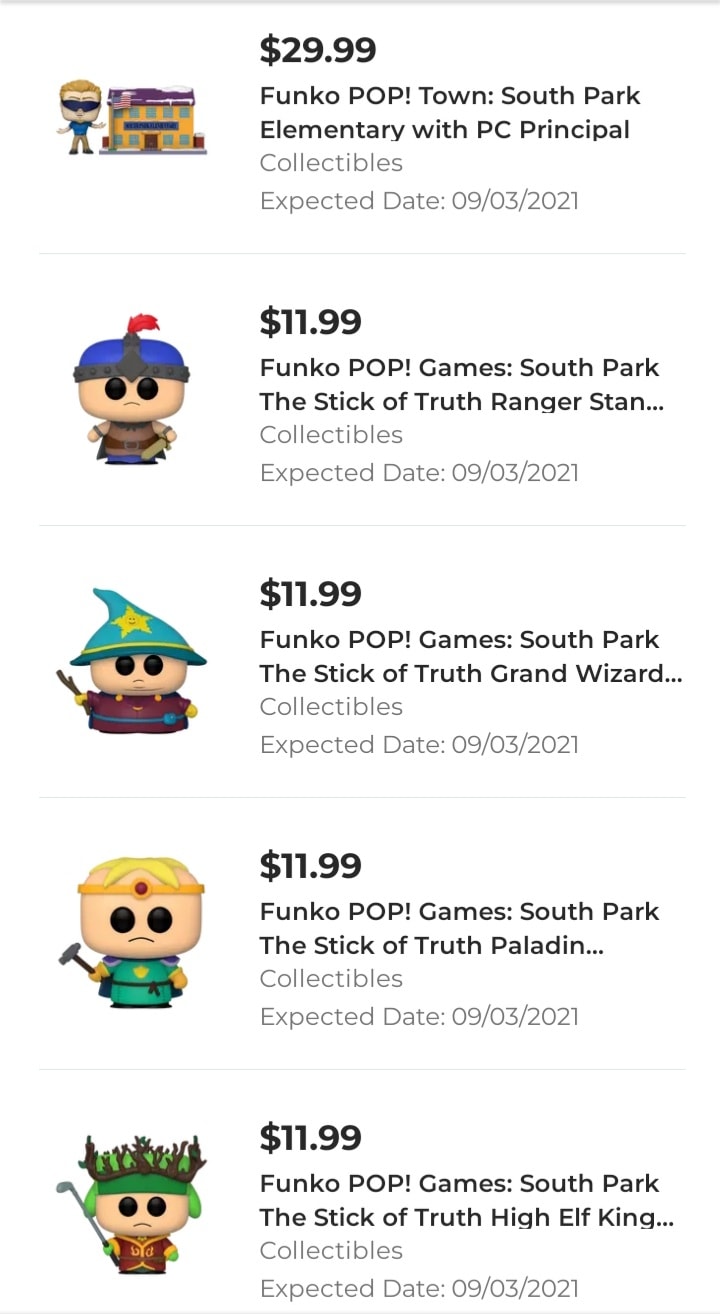Select Collectibles under the Ranger Stan item

[x=331, y=435]
